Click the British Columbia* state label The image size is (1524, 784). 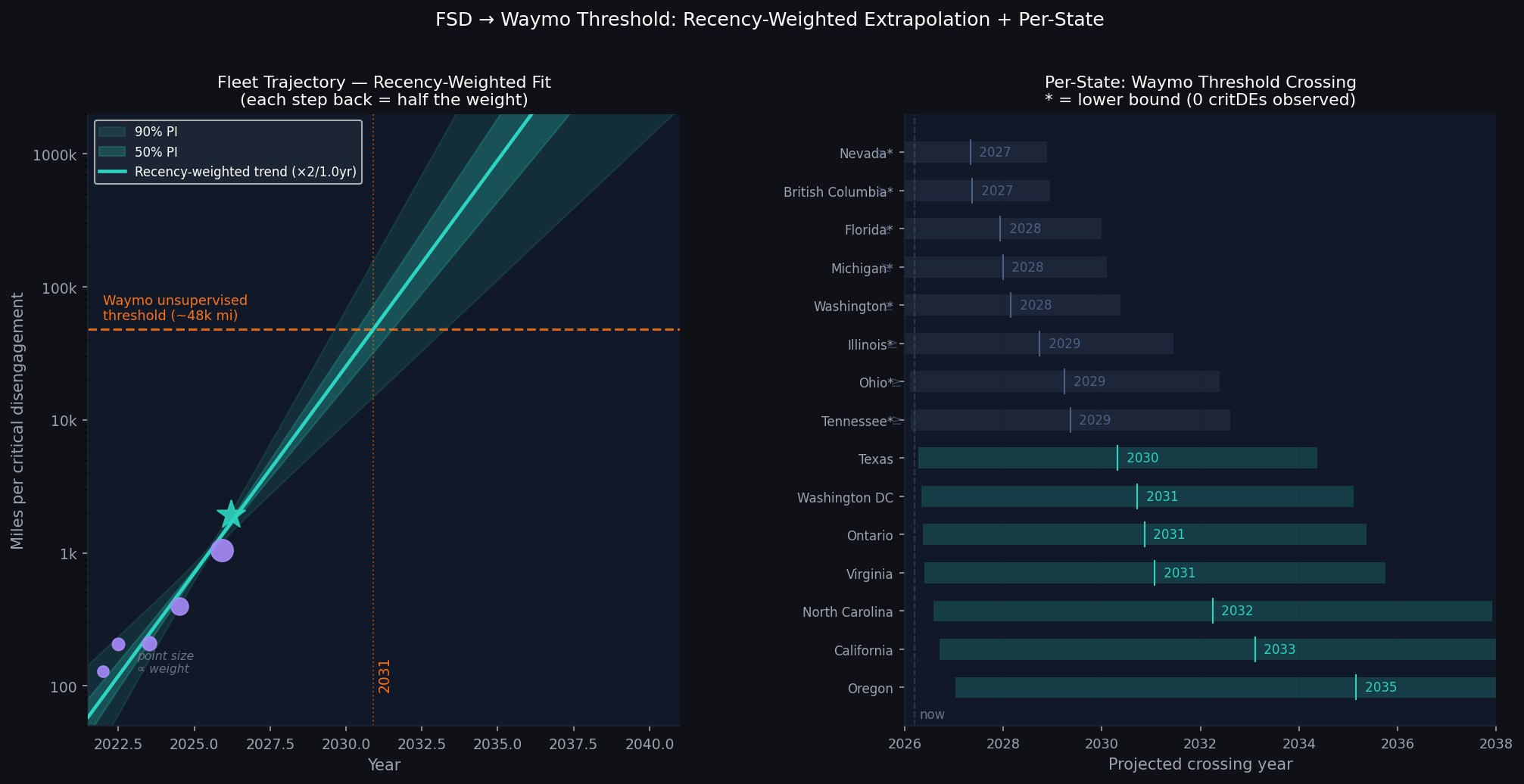coord(838,192)
